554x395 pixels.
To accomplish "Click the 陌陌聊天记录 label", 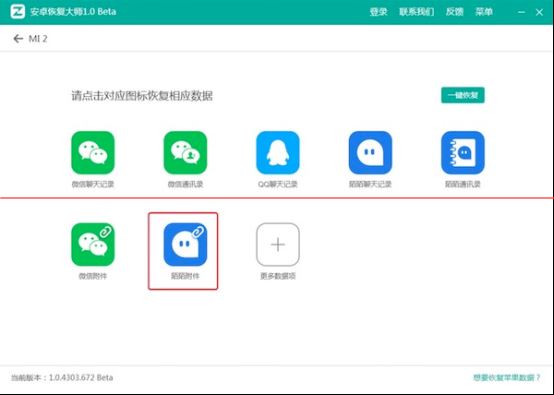I will (370, 184).
